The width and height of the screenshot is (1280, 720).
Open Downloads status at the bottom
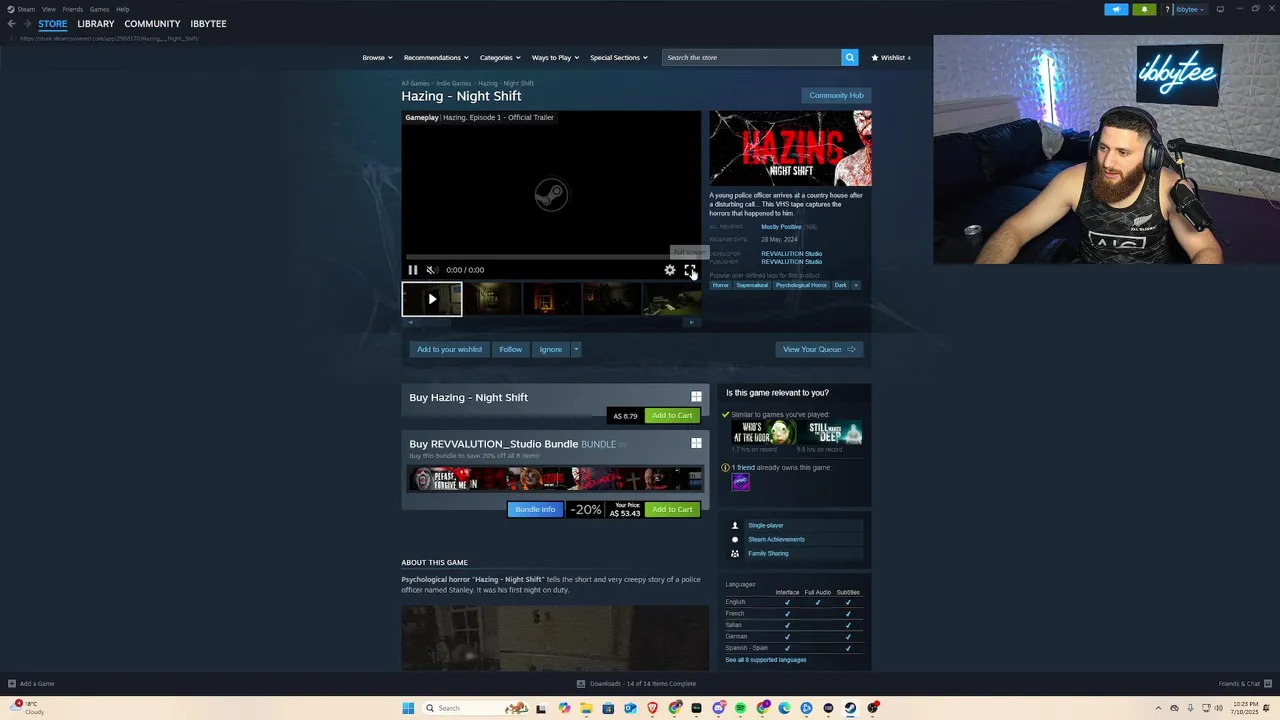637,684
